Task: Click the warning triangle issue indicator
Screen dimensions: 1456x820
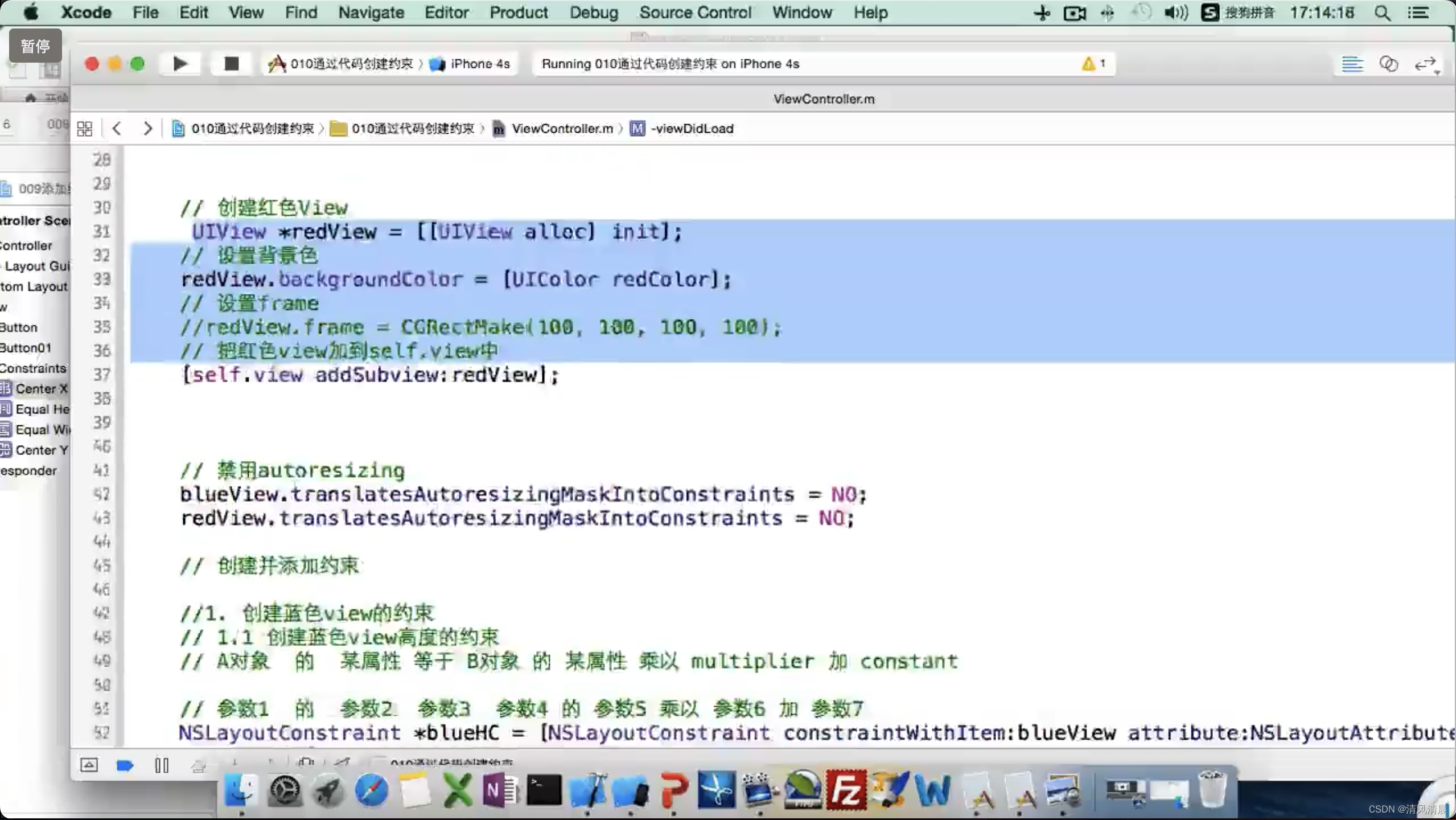Action: click(x=1088, y=64)
